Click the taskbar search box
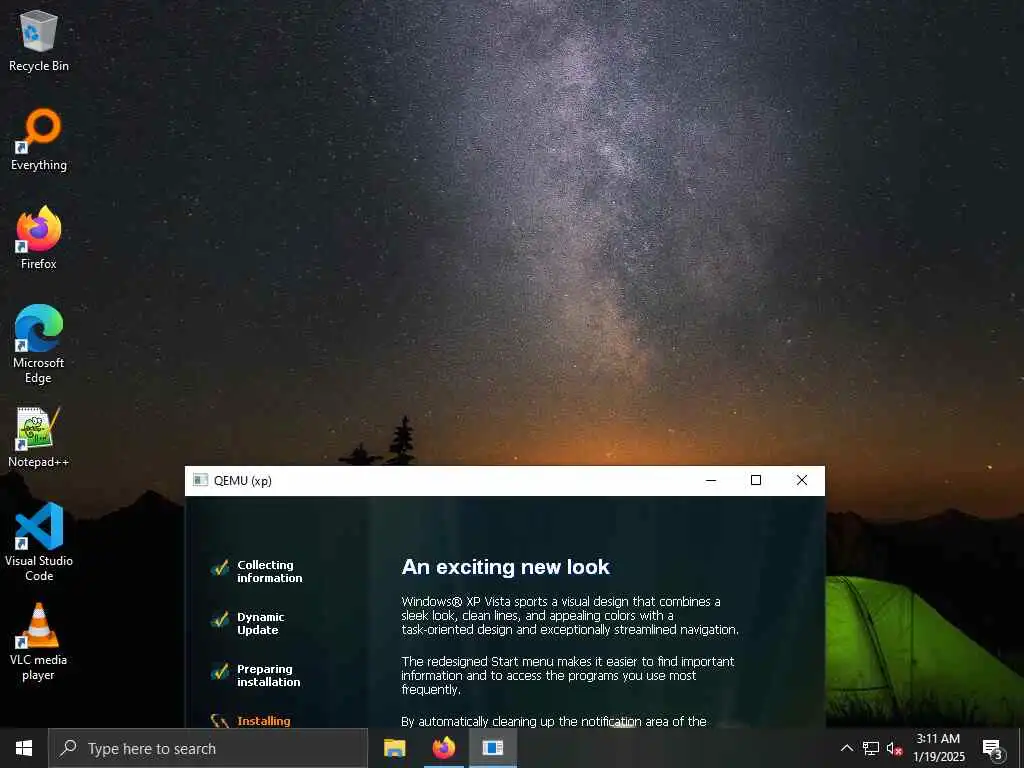This screenshot has width=1024, height=768. click(x=208, y=748)
